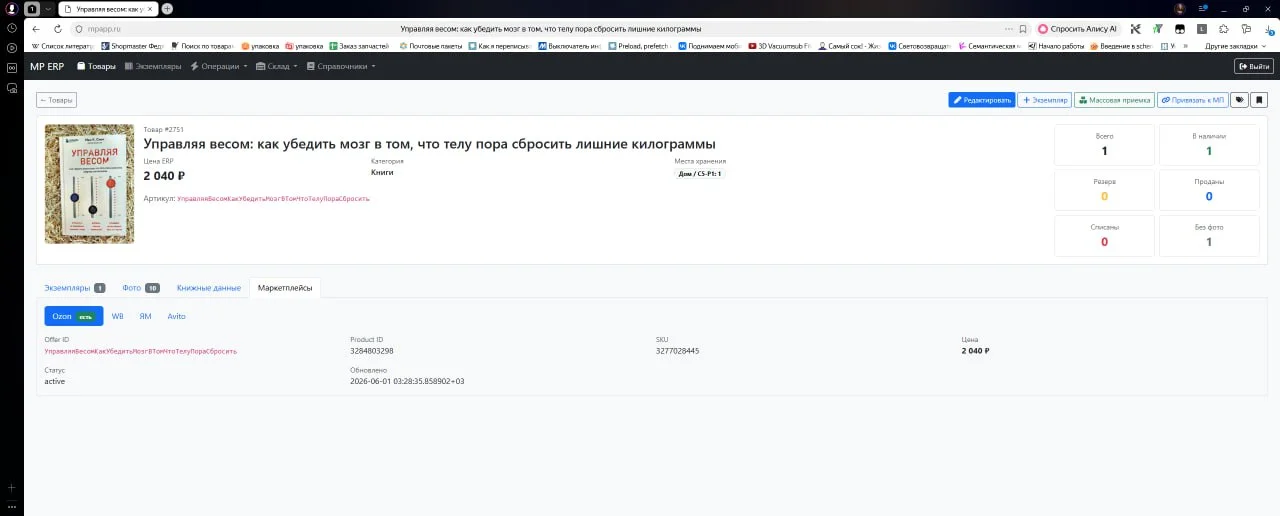The width and height of the screenshot is (1280, 516).
Task: Reload the page with refresh icon
Action: coord(57,29)
